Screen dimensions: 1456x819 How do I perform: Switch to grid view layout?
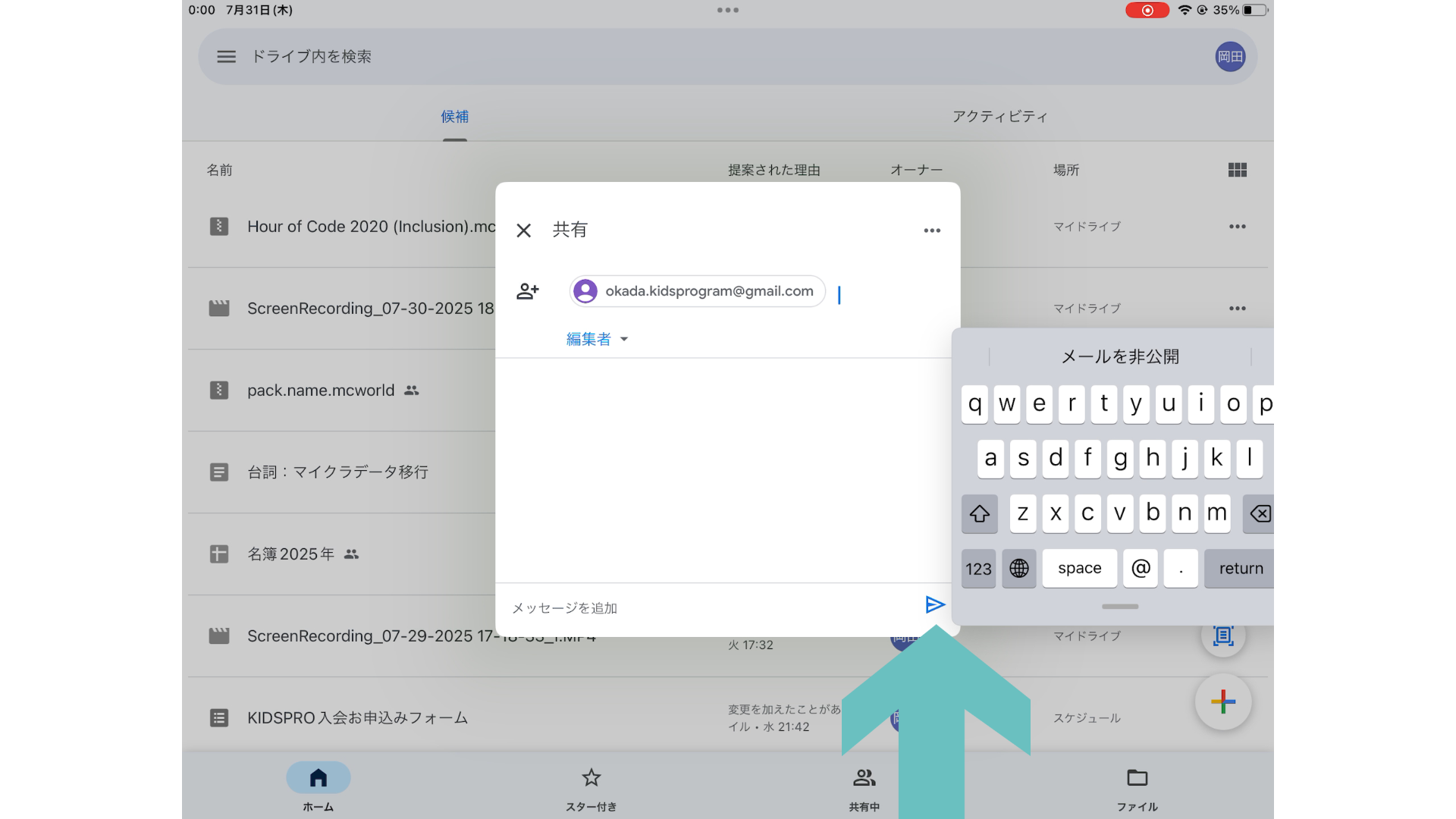coord(1237,170)
